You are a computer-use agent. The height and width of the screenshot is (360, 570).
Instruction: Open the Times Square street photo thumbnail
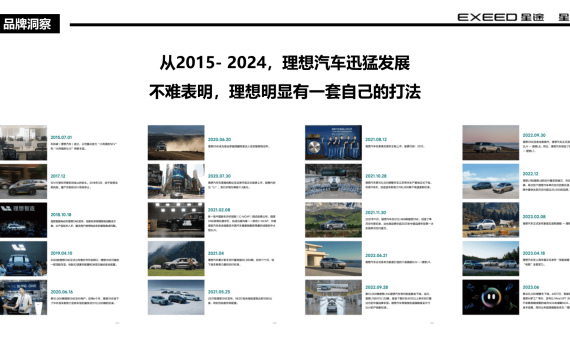pos(176,181)
